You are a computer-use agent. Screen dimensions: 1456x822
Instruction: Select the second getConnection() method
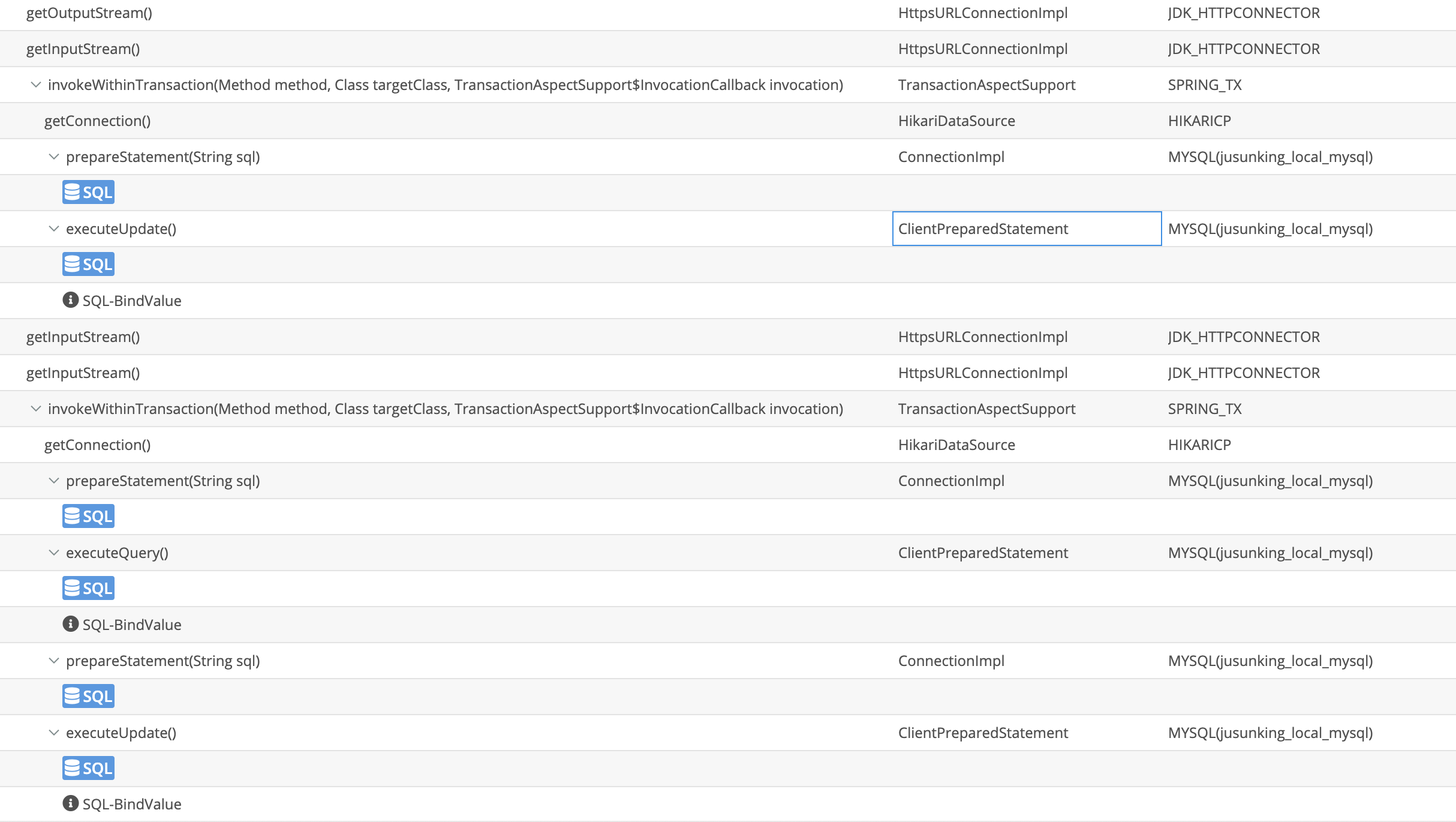[x=98, y=445]
